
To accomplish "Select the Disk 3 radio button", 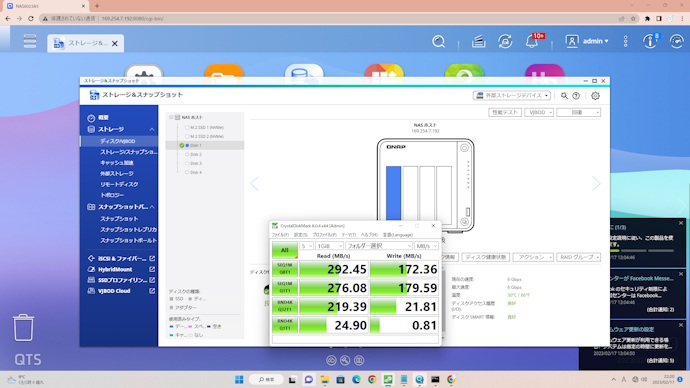I will click(x=187, y=163).
